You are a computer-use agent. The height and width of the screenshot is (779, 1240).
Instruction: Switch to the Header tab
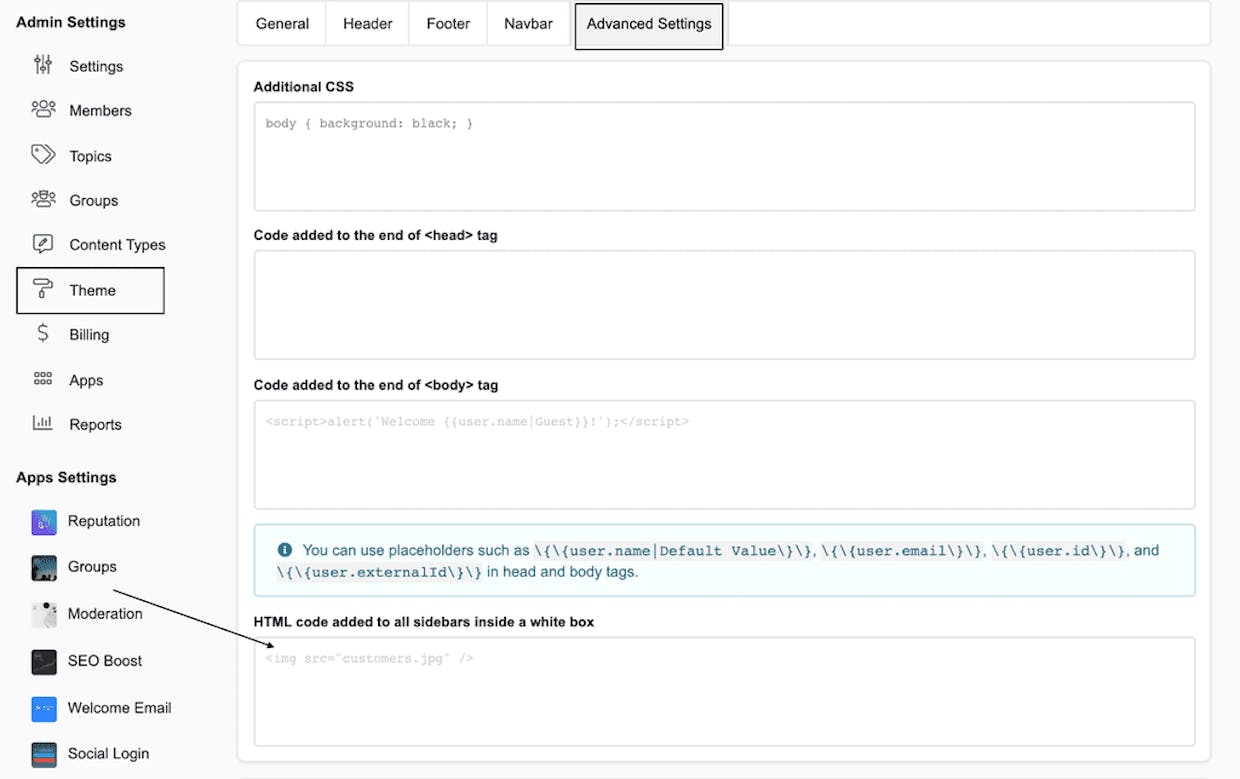tap(367, 24)
